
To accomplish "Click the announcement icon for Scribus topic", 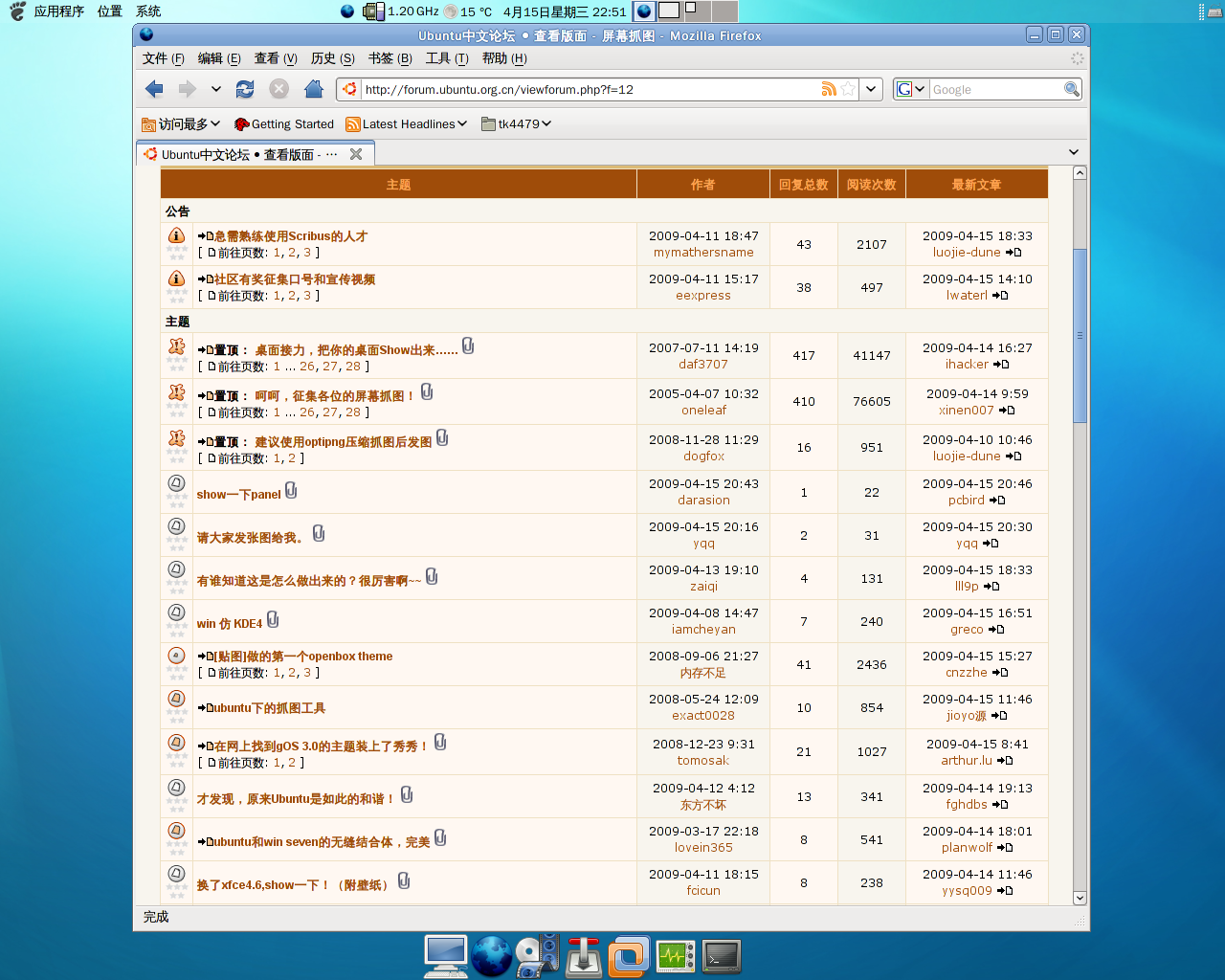I will click(176, 235).
